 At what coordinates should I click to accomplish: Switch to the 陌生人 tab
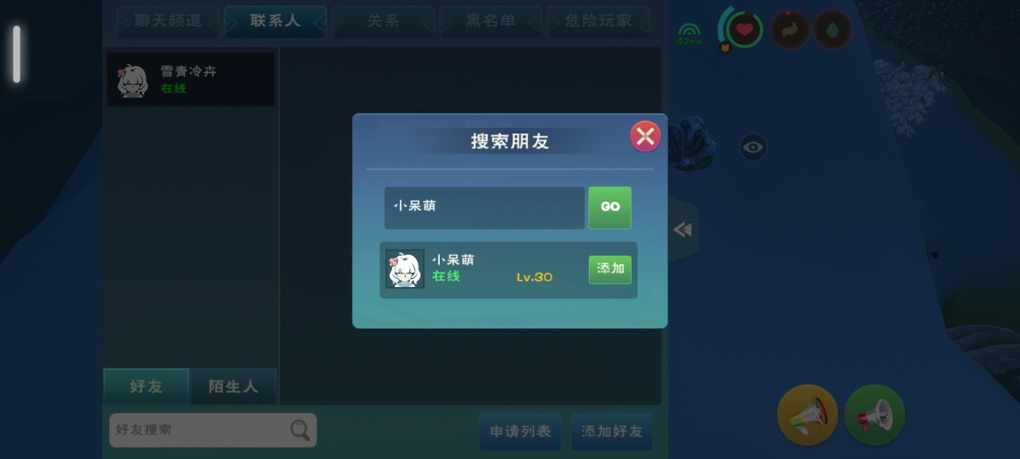coord(233,387)
